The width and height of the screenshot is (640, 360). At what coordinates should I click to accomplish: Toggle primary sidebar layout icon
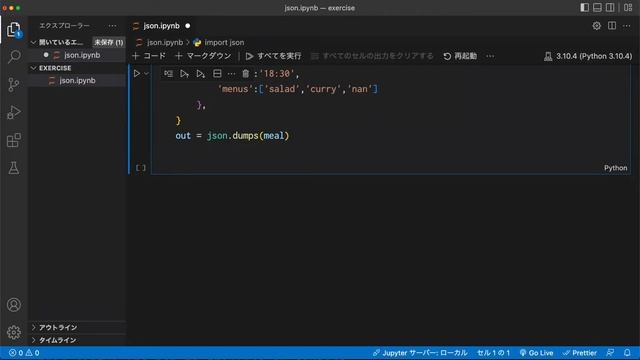(x=584, y=8)
